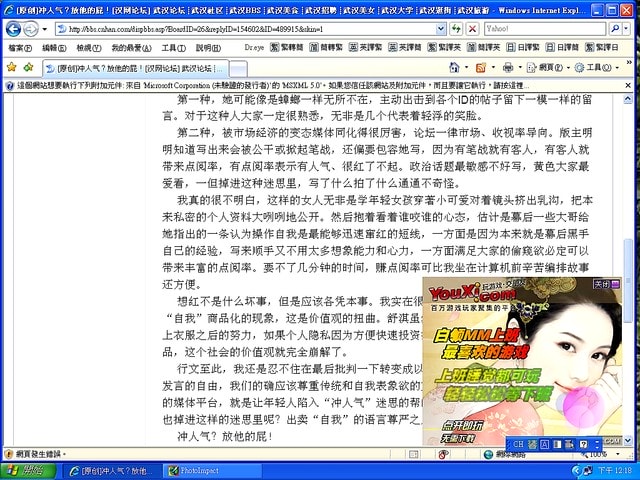Expand the address bar URL dropdown
Screen dimensions: 640x480
(442, 29)
